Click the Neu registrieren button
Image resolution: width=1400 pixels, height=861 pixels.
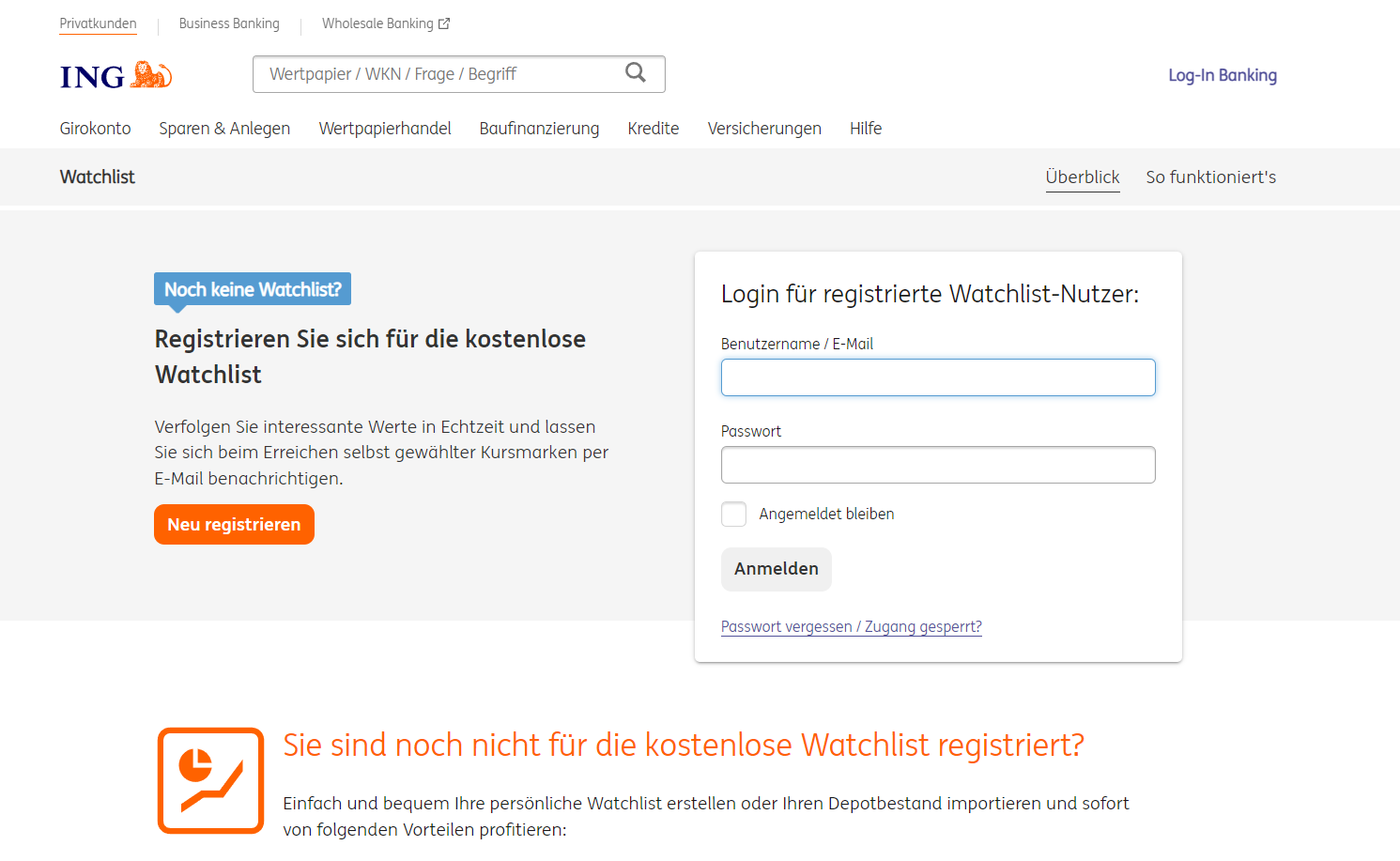[234, 524]
